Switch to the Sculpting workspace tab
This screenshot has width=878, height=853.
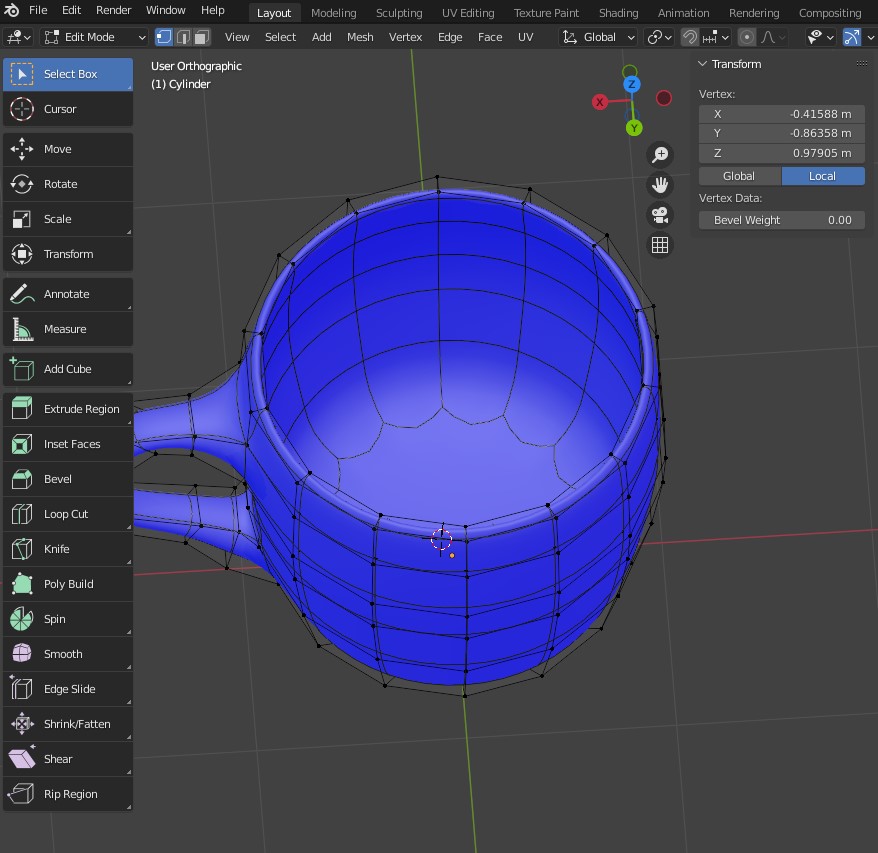(398, 13)
